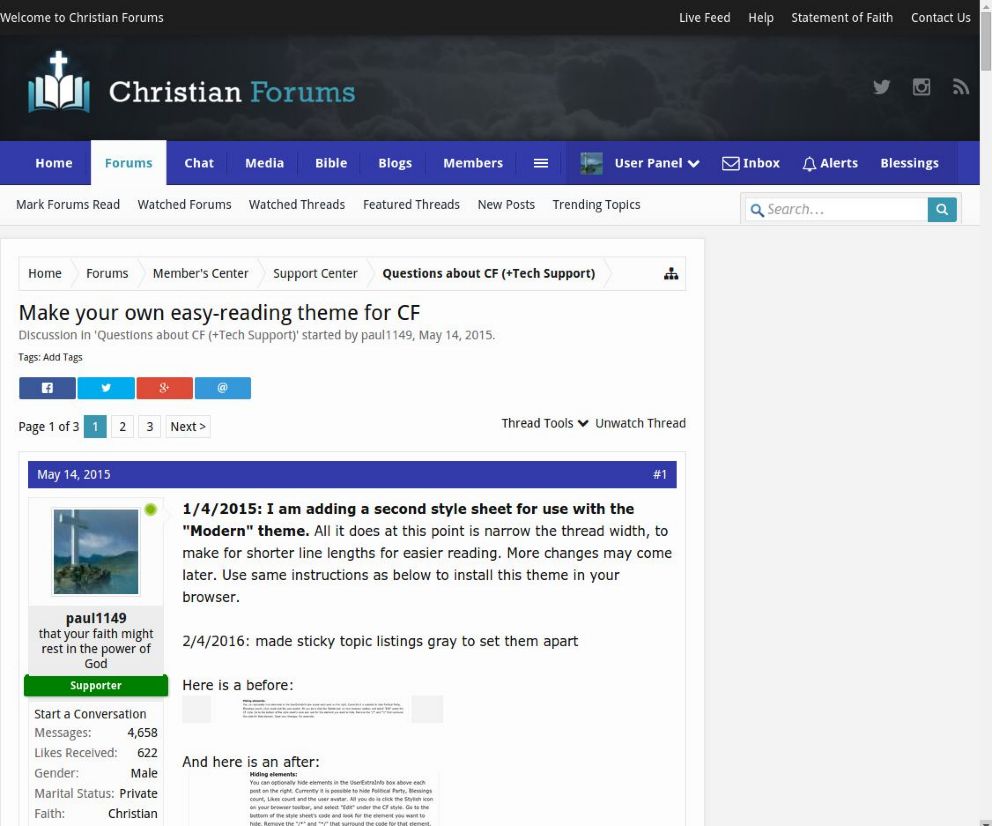992x826 pixels.
Task: Unwatch this thread
Action: (640, 423)
